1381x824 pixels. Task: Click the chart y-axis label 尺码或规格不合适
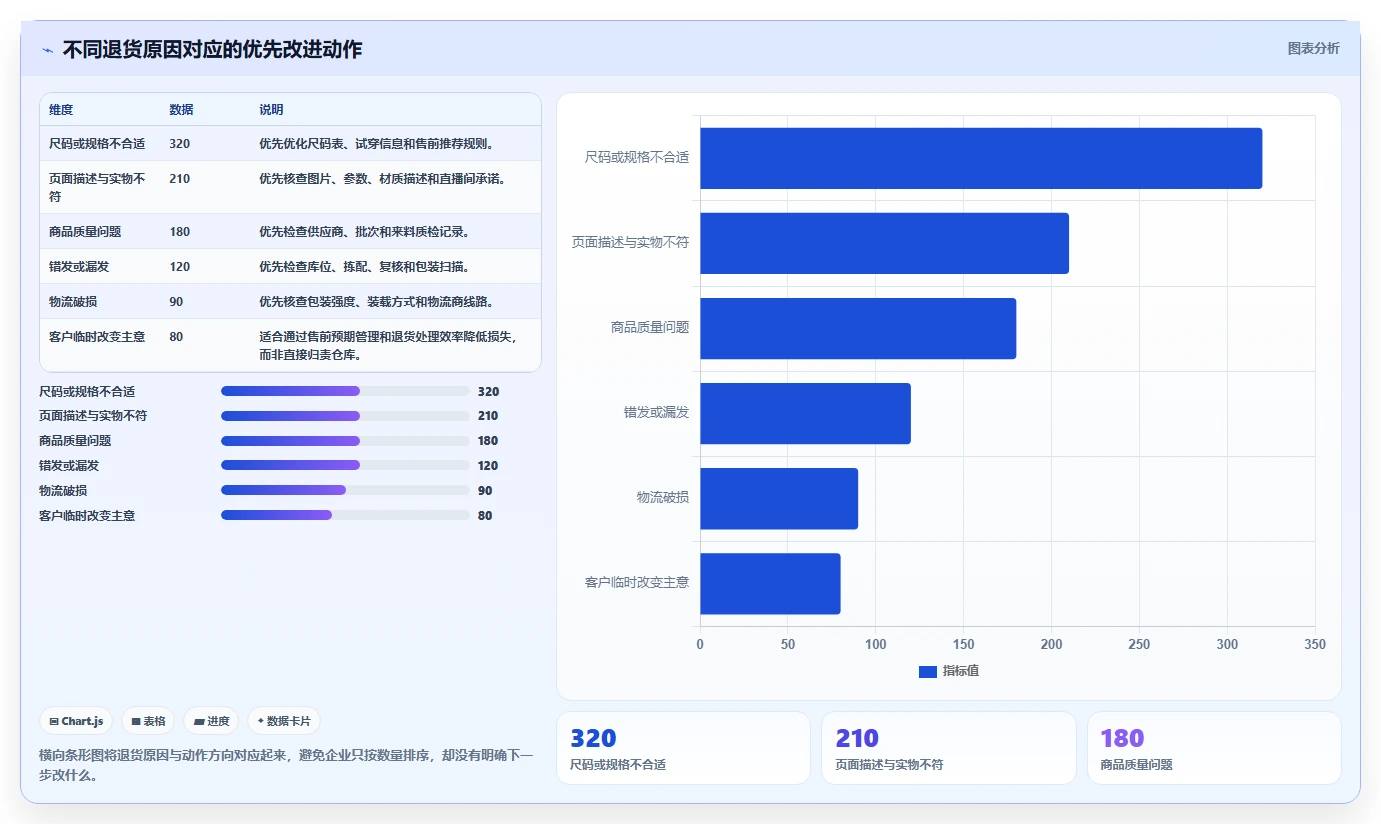(637, 158)
